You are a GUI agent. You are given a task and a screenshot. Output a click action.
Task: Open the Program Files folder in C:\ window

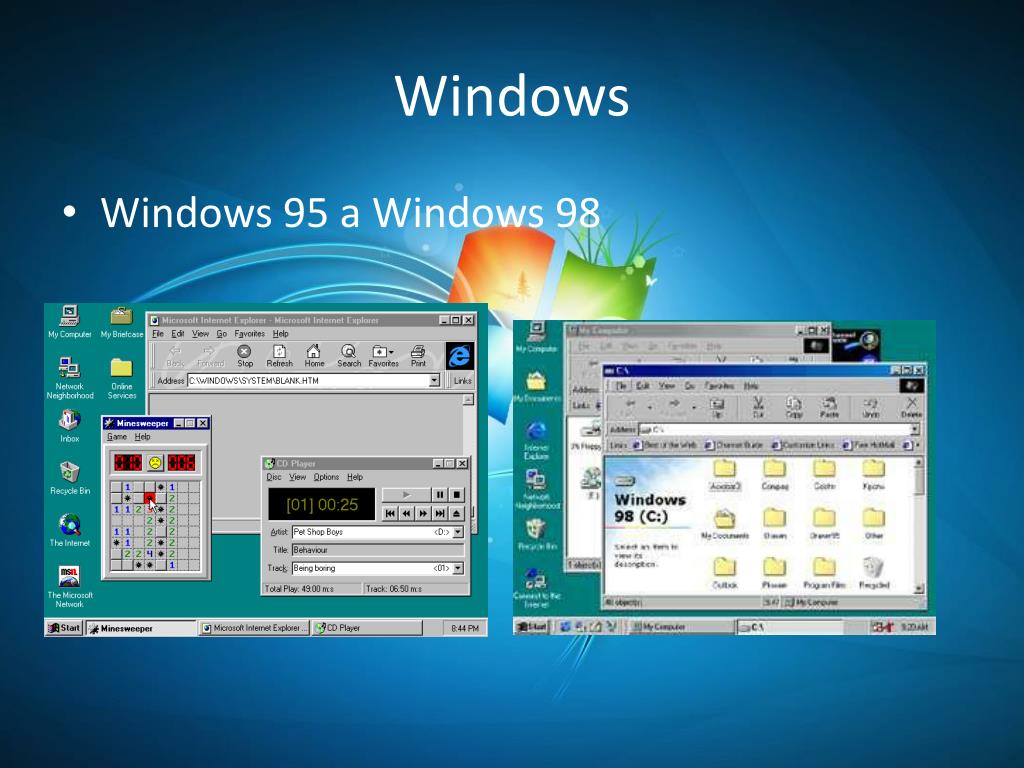click(824, 573)
